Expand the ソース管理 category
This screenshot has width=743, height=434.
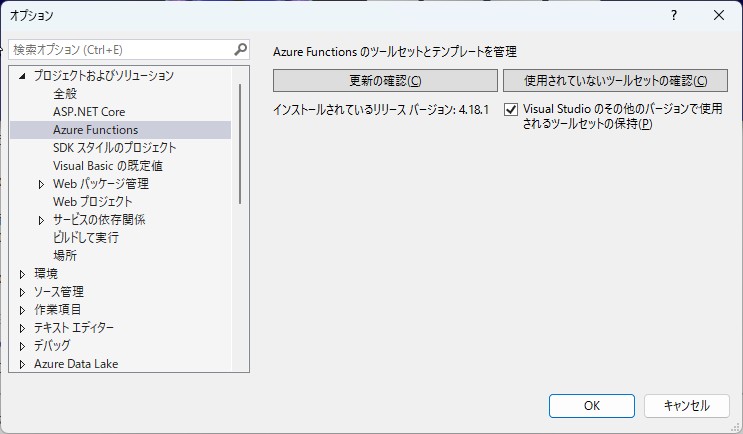(22, 292)
